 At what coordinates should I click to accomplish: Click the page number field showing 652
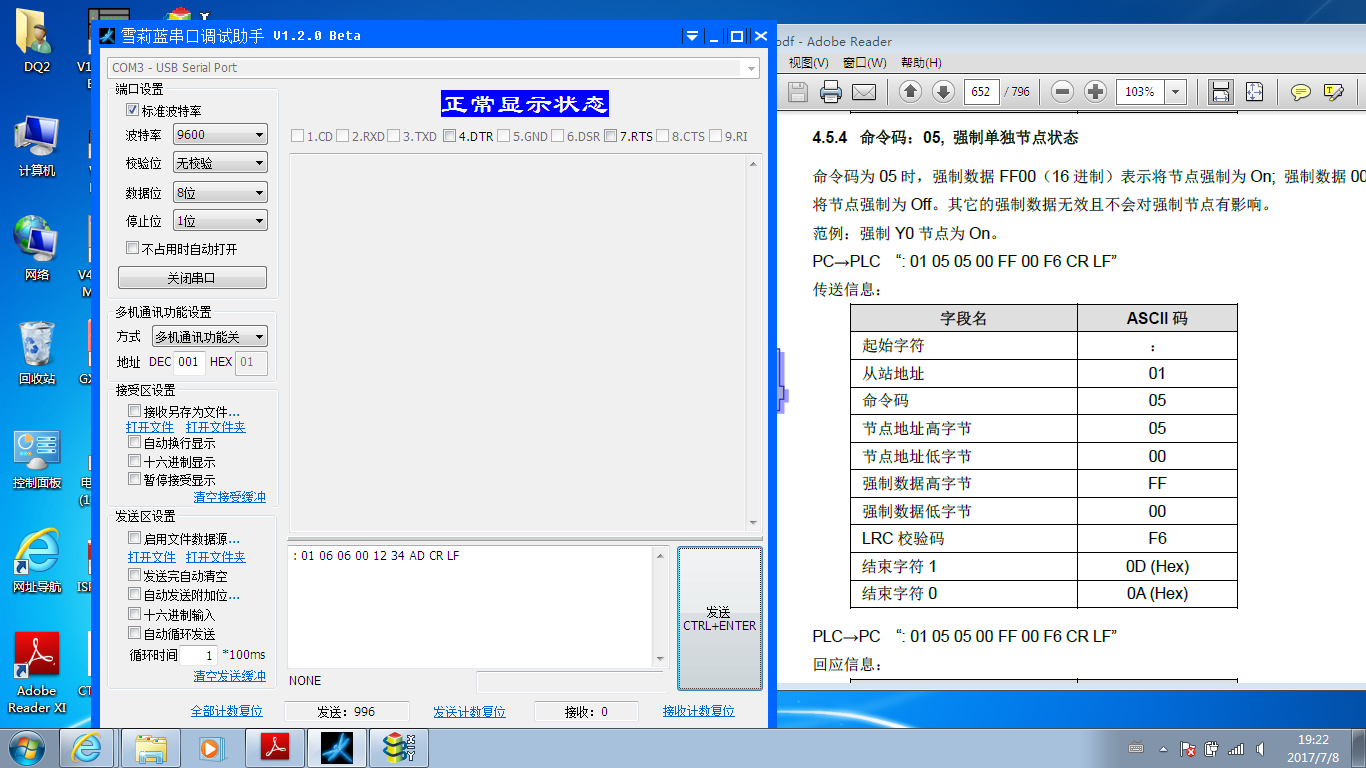pos(981,92)
